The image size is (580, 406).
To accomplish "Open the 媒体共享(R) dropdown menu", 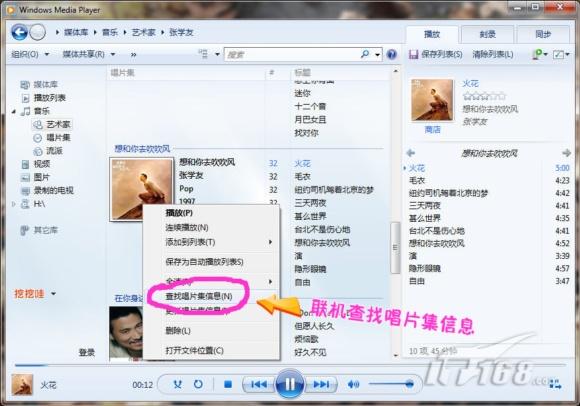I will click(x=89, y=54).
